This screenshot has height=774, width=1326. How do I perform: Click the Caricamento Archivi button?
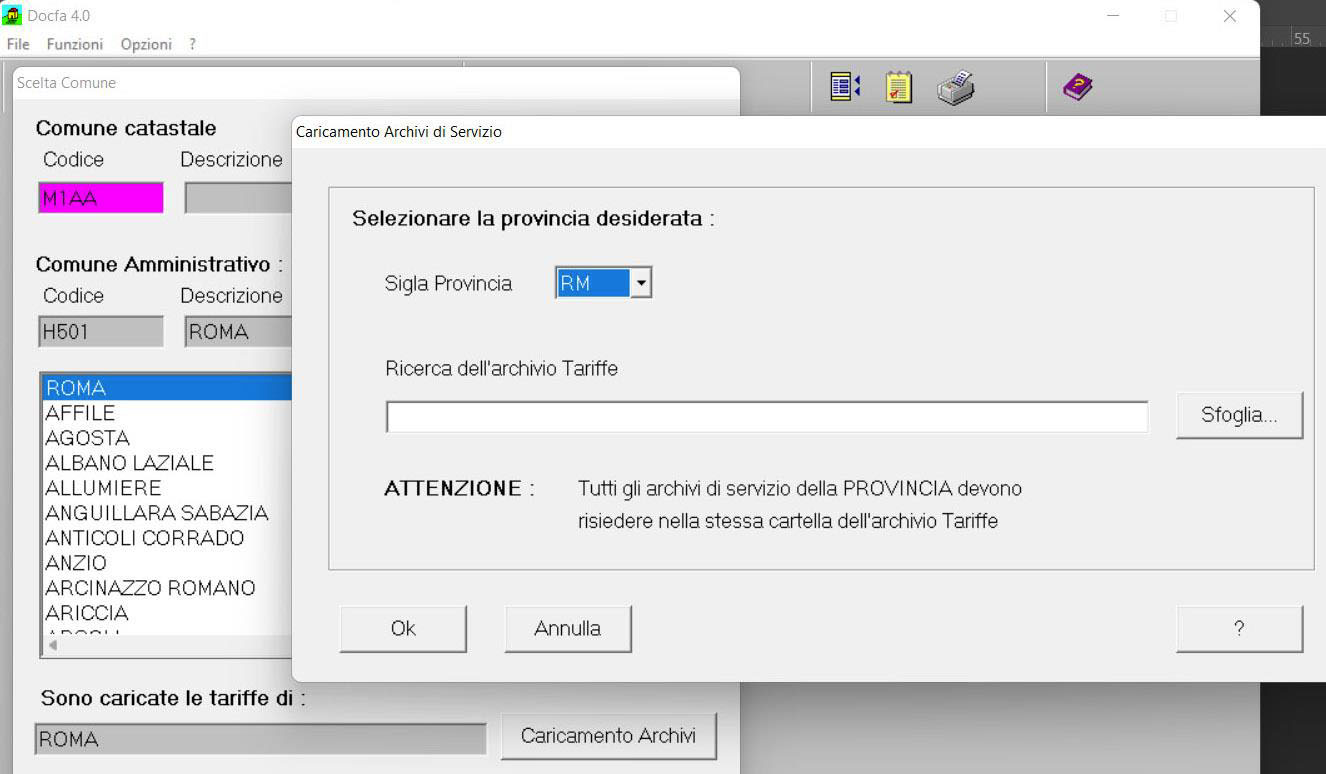pyautogui.click(x=608, y=736)
